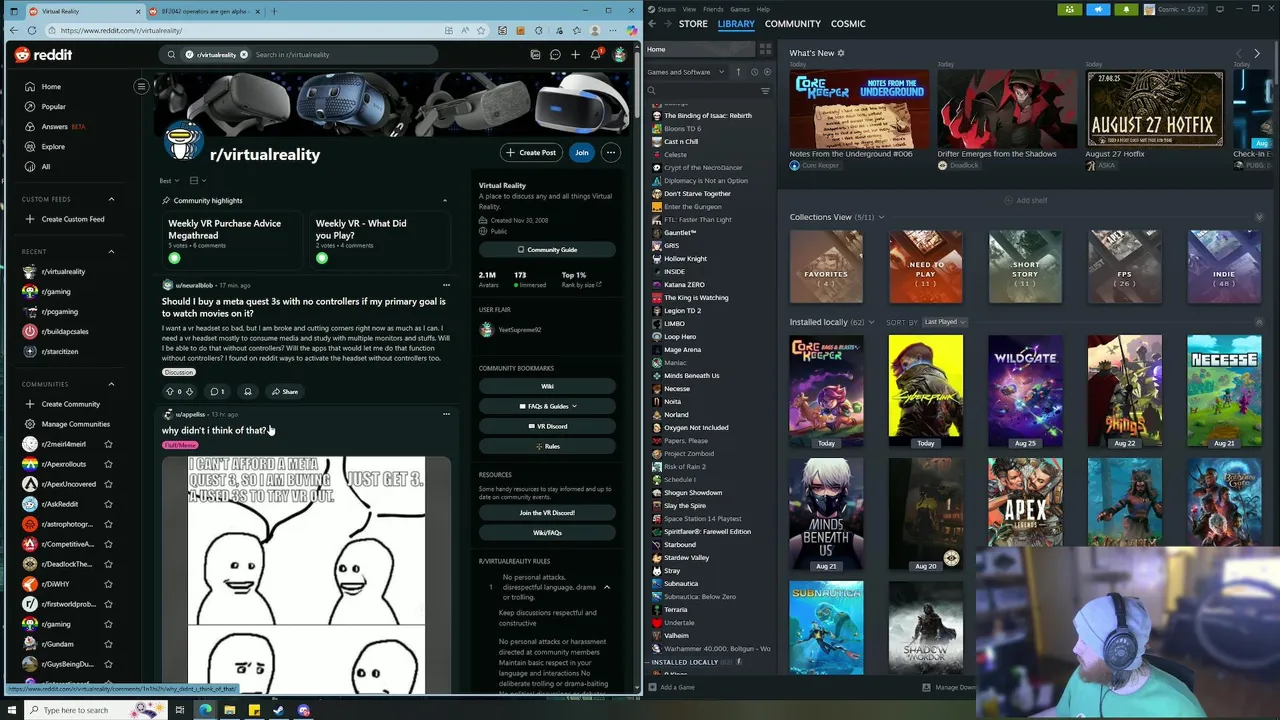1280x720 pixels.
Task: Open comments of the meta quest post
Action: [217, 392]
